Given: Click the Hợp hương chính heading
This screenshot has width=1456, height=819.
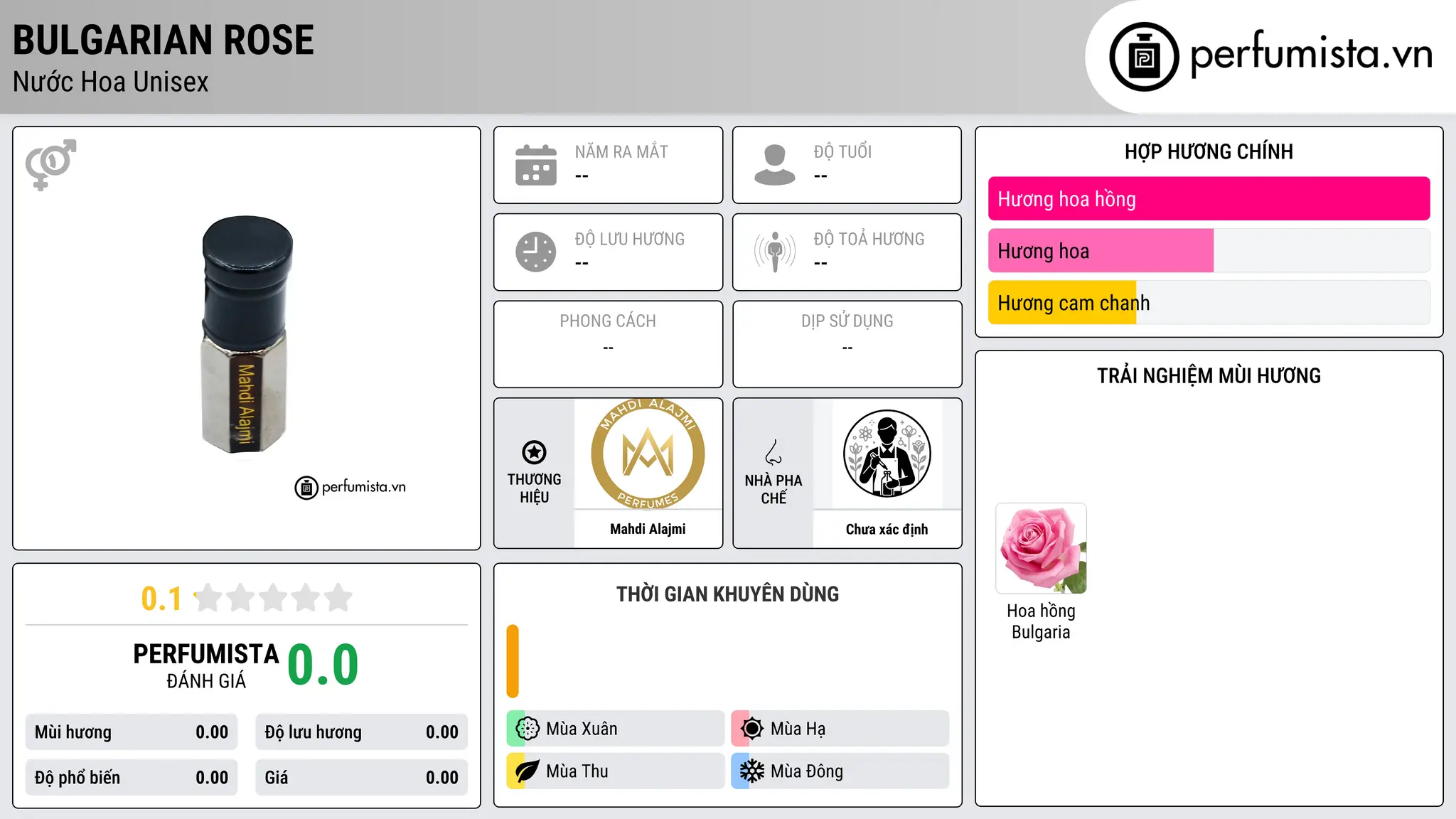Looking at the screenshot, I should click(1209, 151).
